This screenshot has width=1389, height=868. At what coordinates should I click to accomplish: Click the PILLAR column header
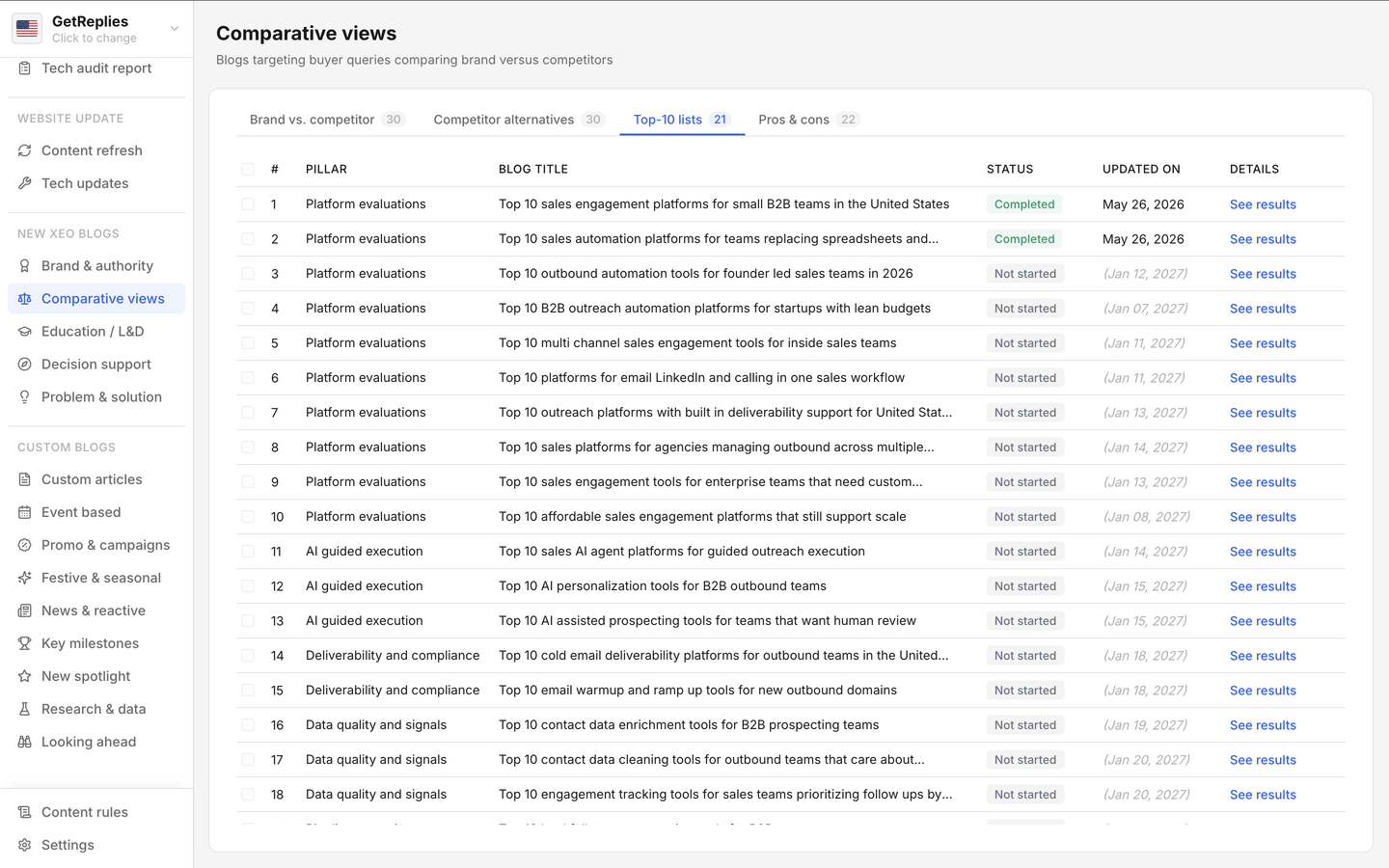[x=326, y=169]
